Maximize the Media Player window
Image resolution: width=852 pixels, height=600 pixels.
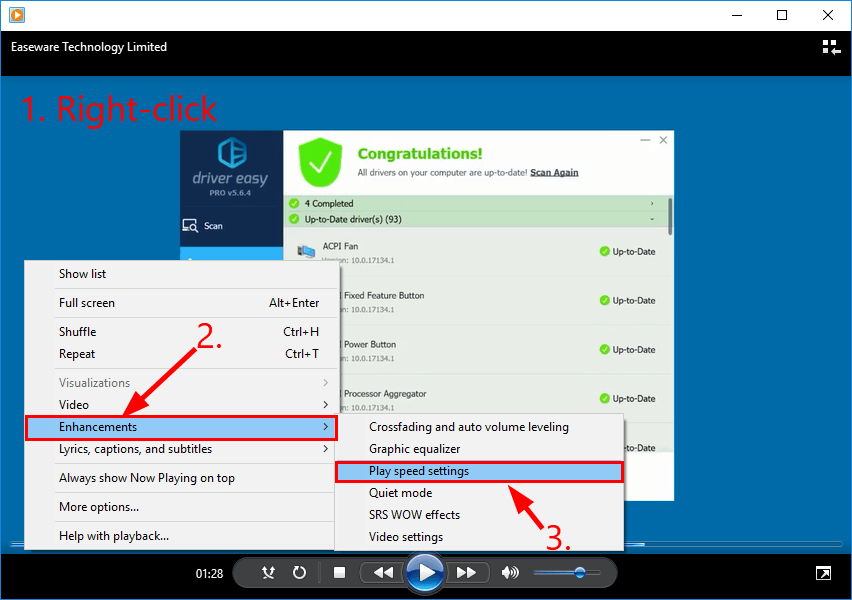782,15
